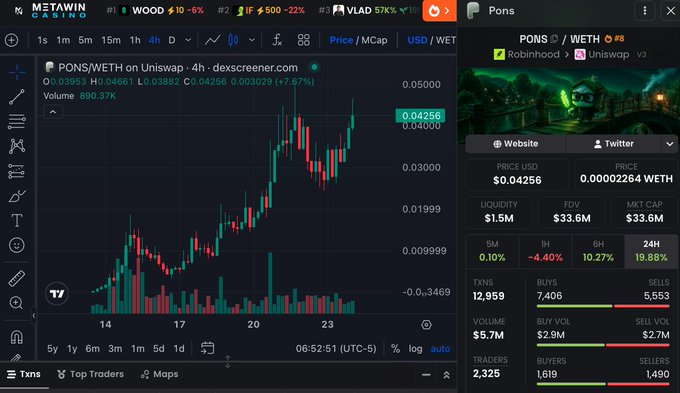Viewport: 680px width, 393px height.
Task: Open the chart type dropdown arrow
Action: pos(252,40)
